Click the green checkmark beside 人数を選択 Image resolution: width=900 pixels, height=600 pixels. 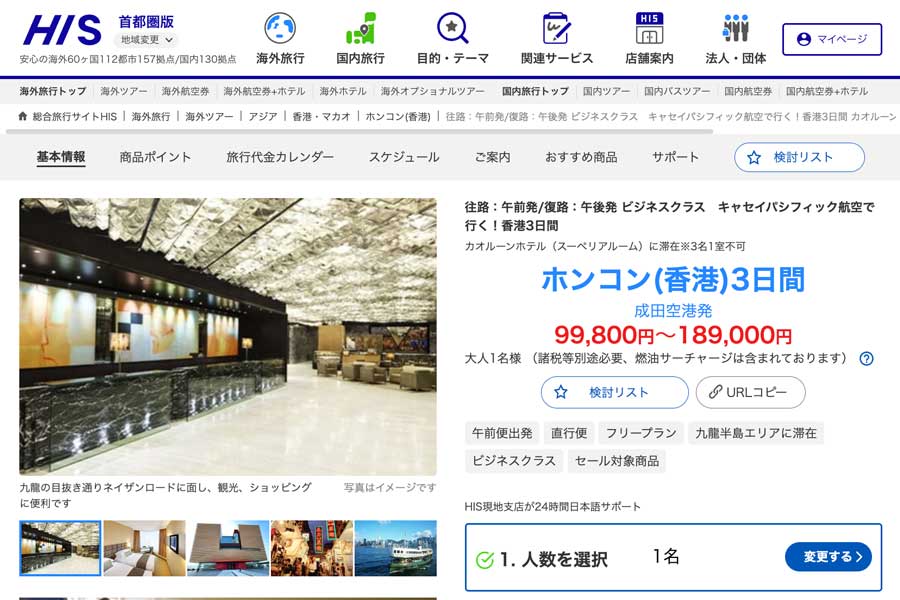(x=485, y=559)
